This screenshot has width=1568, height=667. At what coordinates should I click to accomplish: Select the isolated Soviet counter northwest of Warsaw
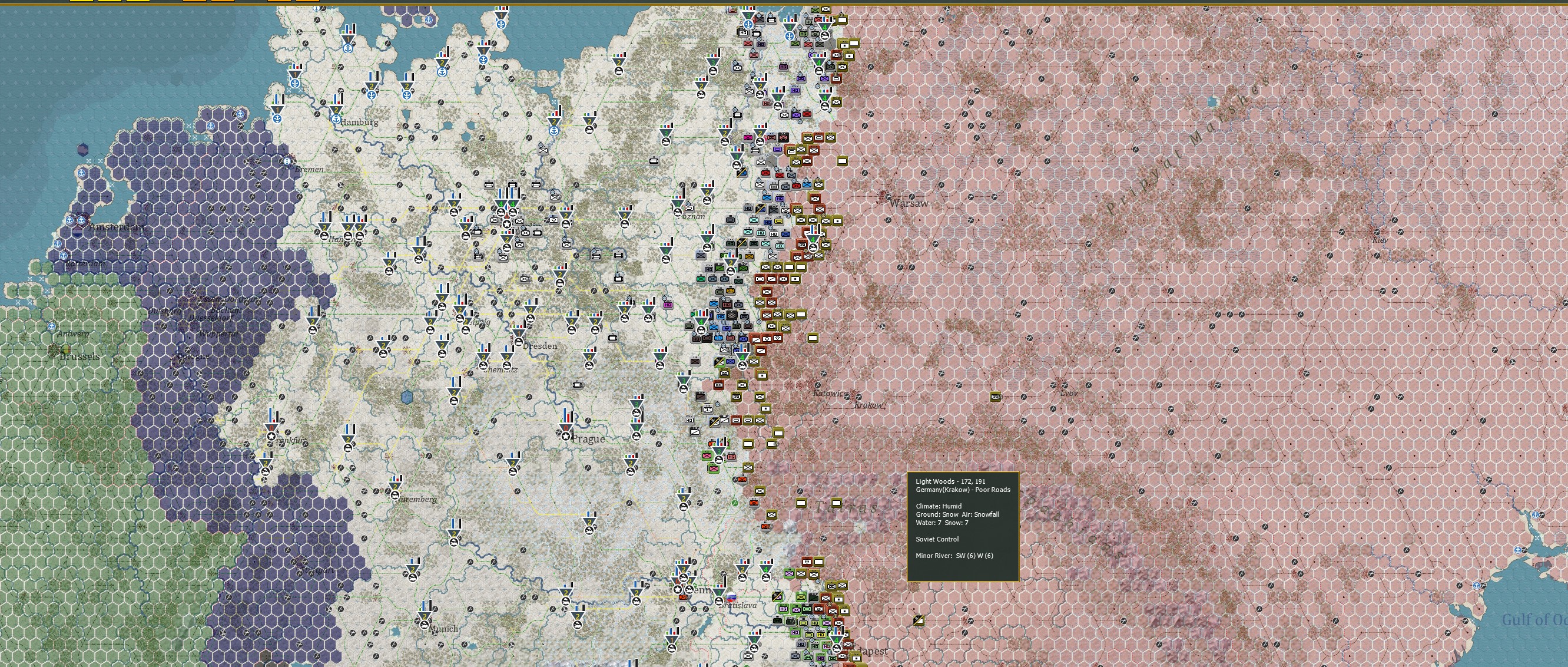[843, 161]
